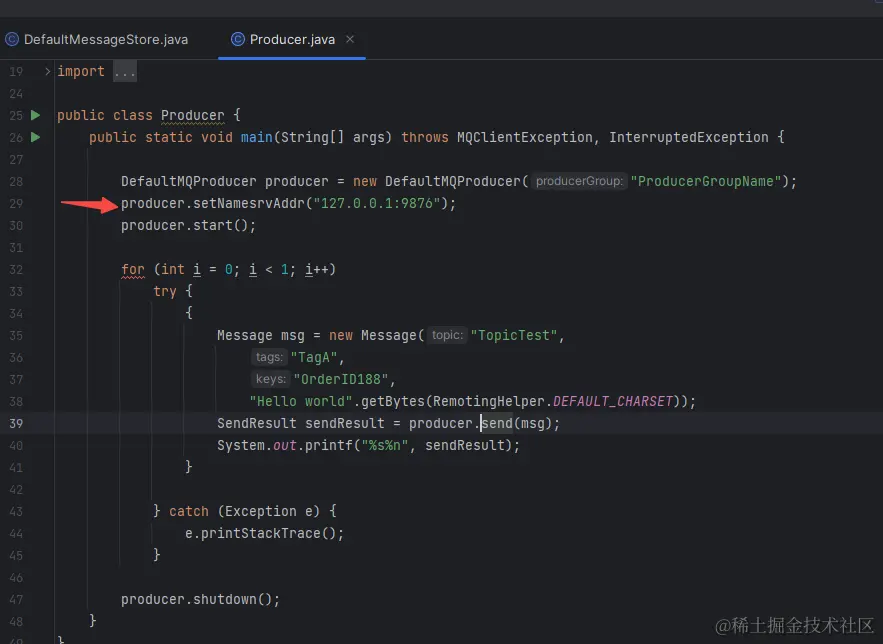The image size is (883, 644).
Task: Click the Message msg declaration
Action: coord(260,335)
